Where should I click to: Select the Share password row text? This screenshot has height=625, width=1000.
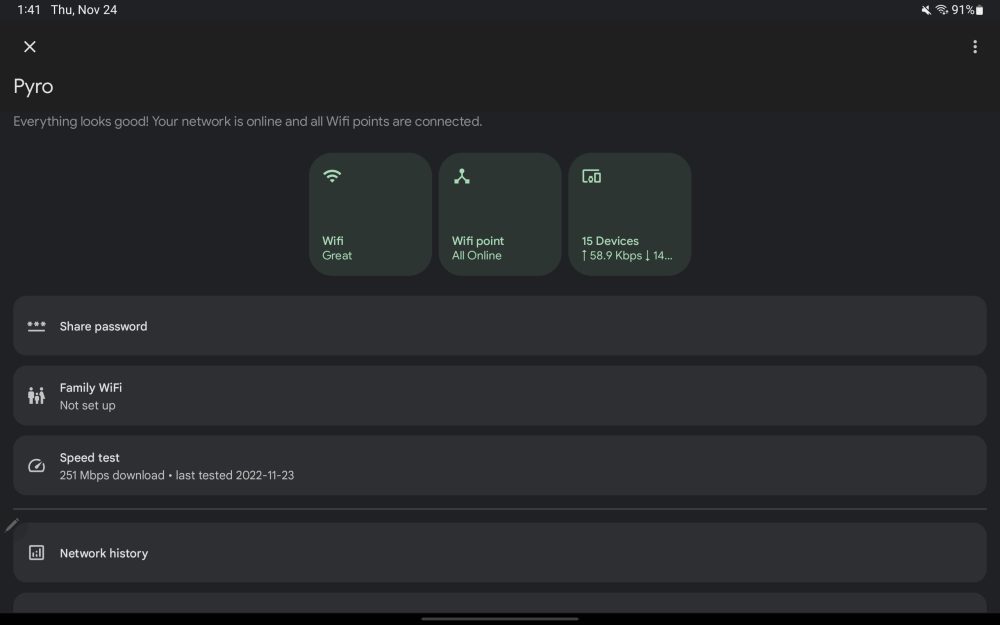(x=103, y=326)
